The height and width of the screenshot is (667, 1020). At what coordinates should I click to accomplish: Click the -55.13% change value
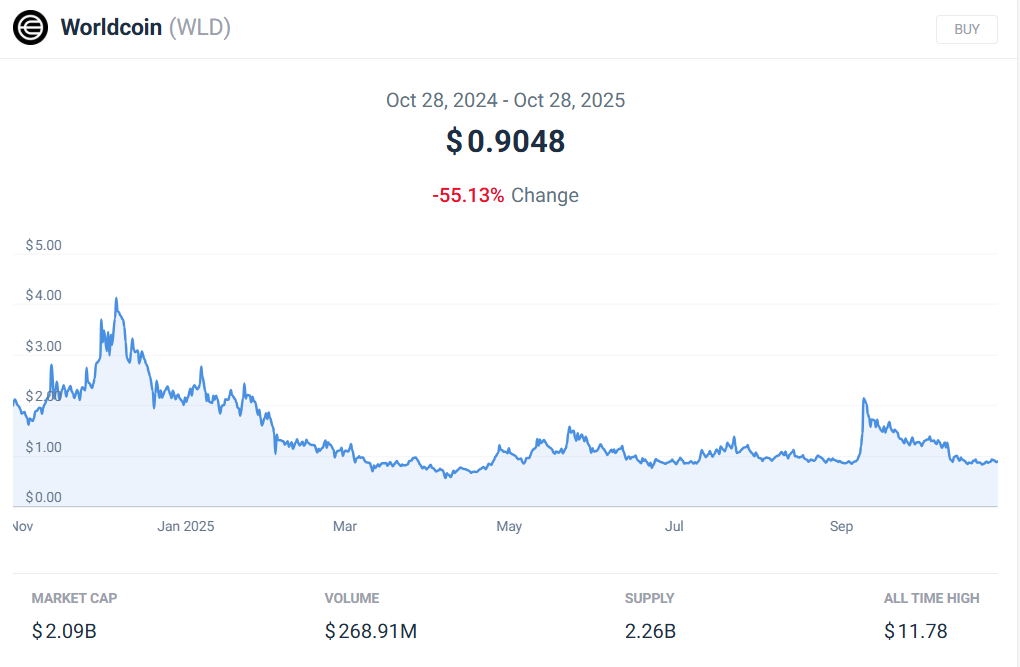pos(468,195)
